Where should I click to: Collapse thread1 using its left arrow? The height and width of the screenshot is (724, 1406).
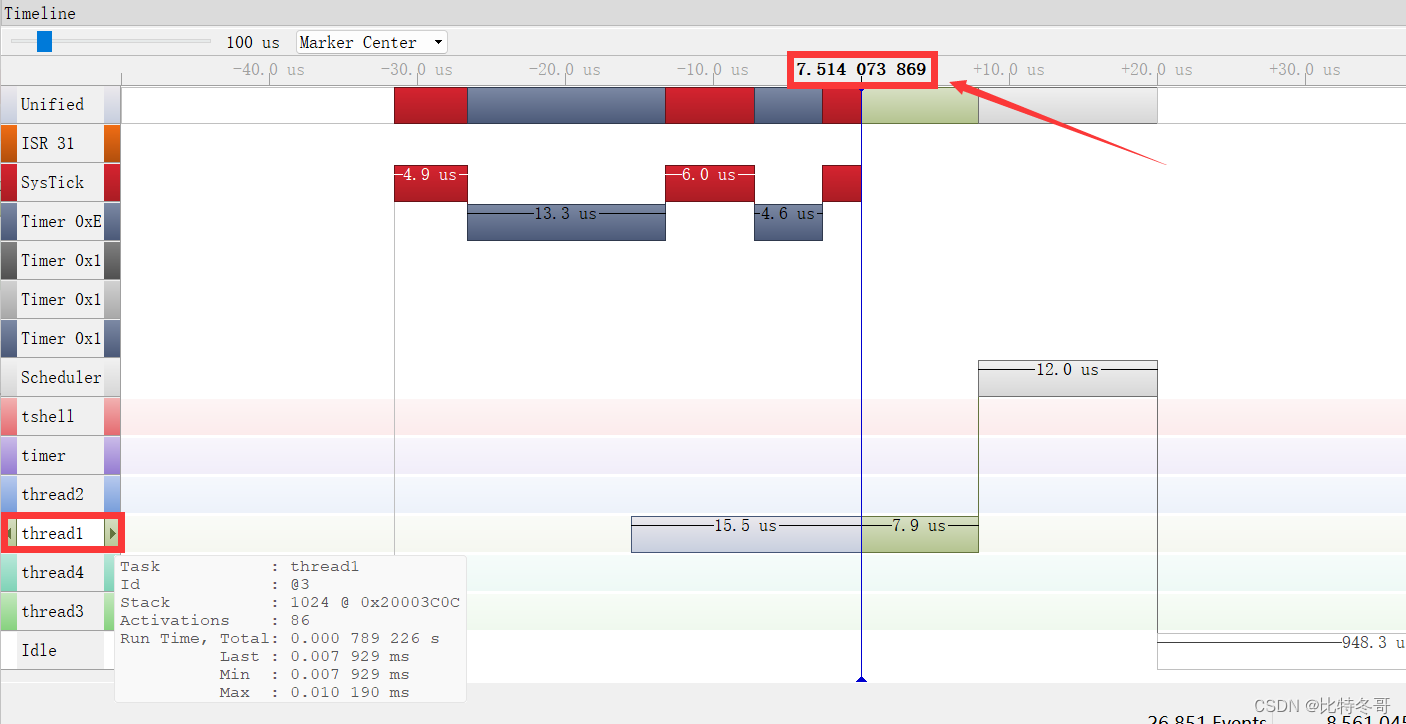[9, 533]
